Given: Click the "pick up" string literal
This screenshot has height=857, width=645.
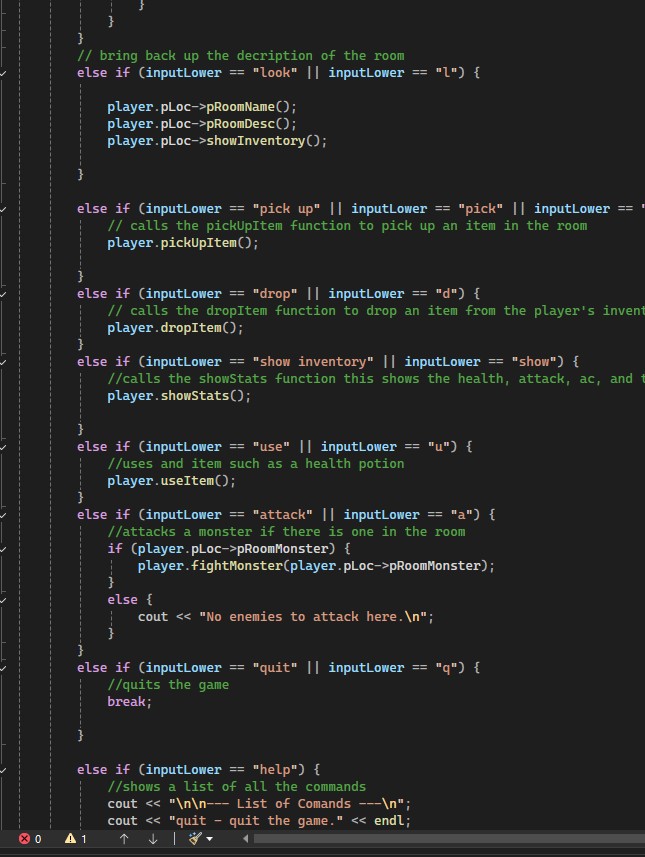Looking at the screenshot, I should click(x=286, y=209).
